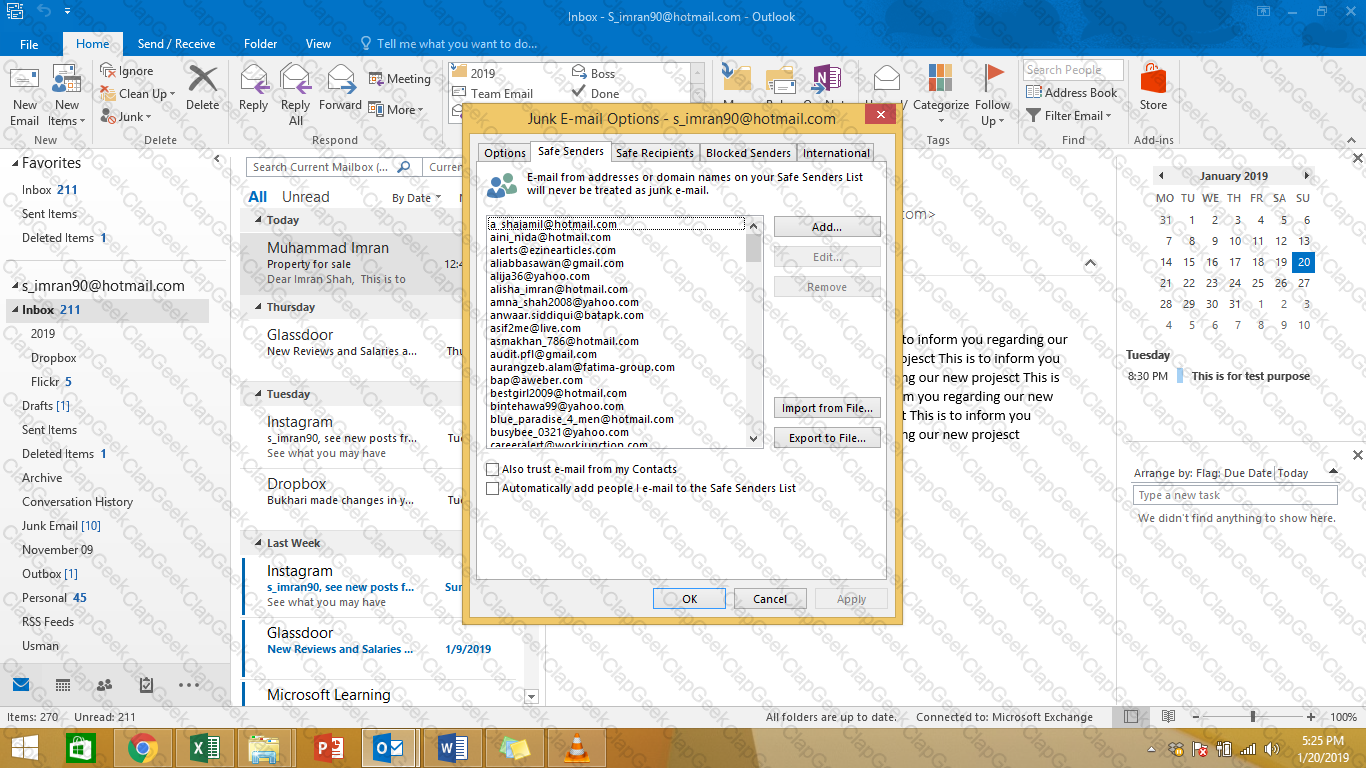Viewport: 1366px width, 768px height.
Task: Open the People view icon
Action: pos(104,685)
